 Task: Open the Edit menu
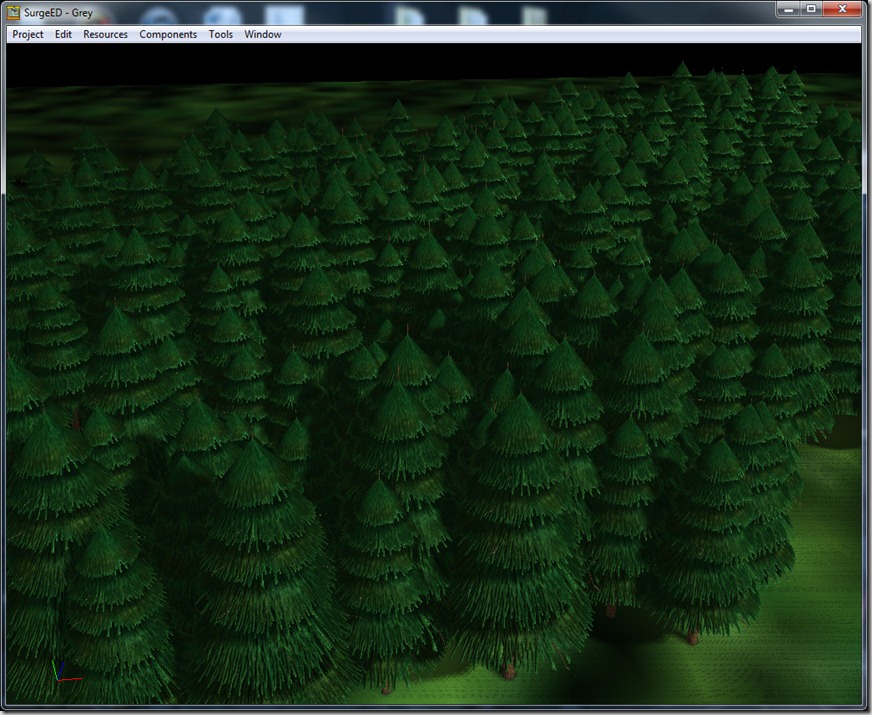[63, 34]
